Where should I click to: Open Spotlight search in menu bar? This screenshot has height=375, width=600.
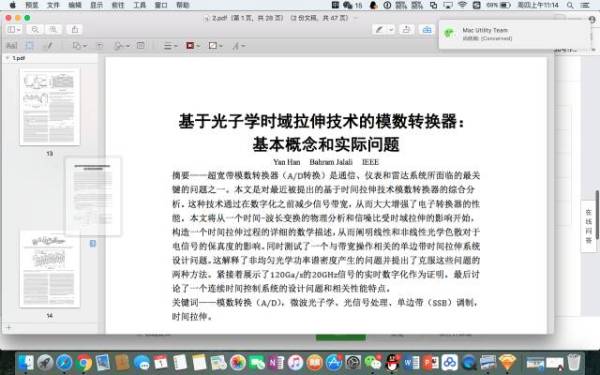(570, 5)
